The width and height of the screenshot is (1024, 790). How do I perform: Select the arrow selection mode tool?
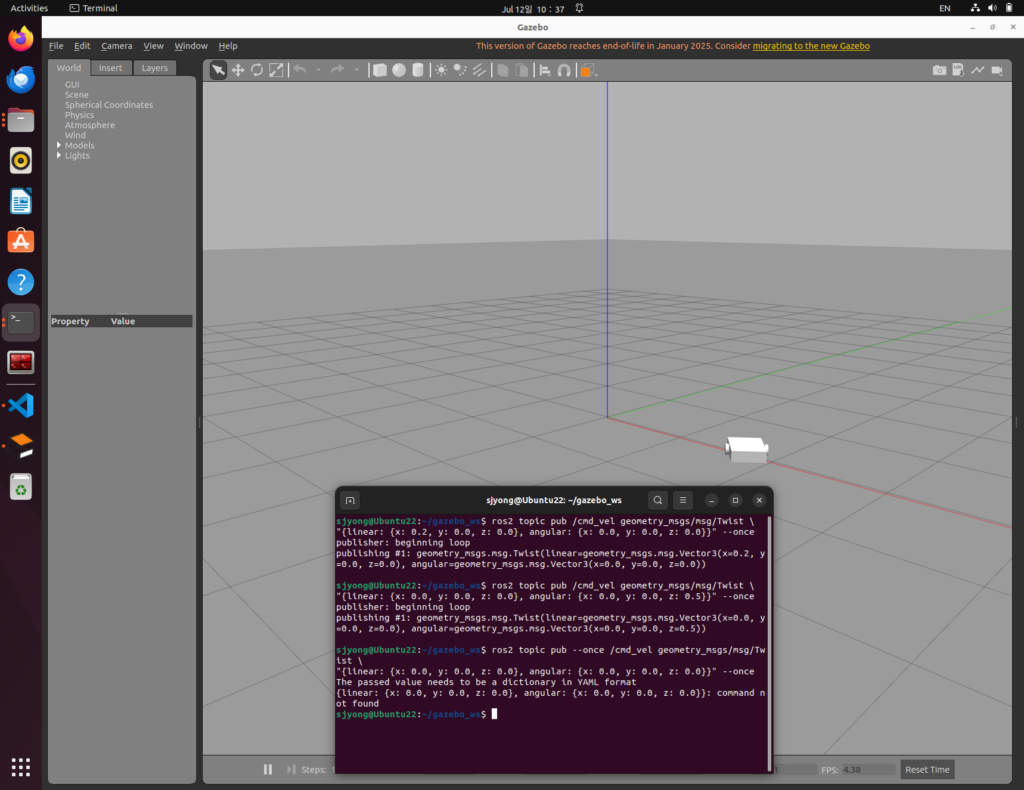(218, 70)
